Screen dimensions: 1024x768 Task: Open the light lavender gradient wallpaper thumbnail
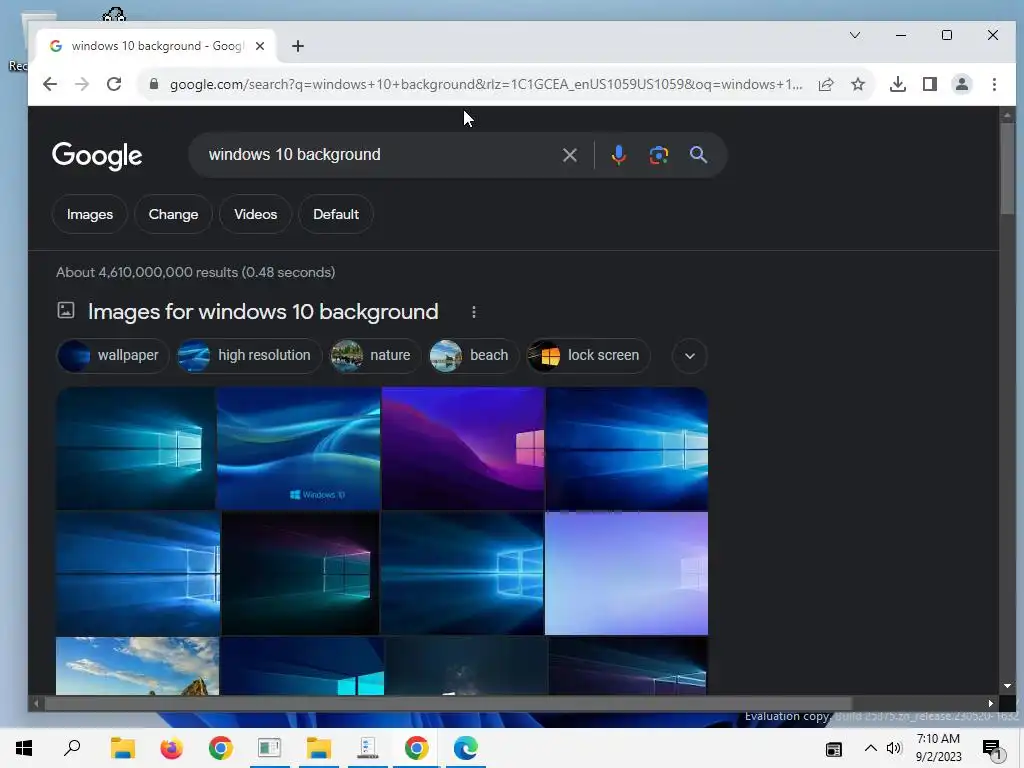pos(626,573)
